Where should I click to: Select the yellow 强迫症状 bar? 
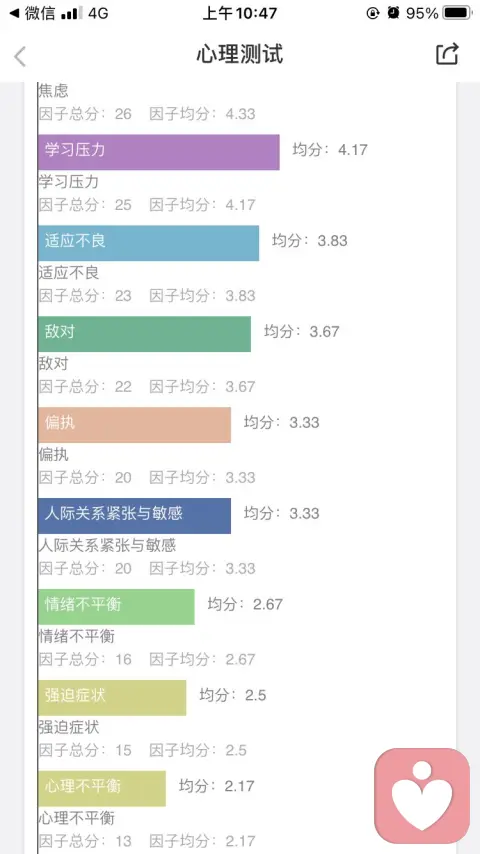(112, 698)
